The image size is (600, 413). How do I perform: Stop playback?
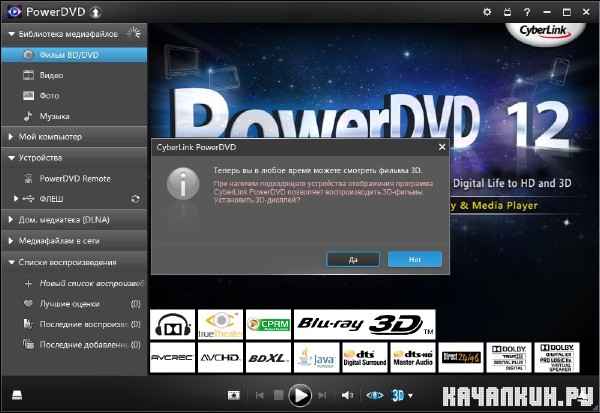(279, 395)
